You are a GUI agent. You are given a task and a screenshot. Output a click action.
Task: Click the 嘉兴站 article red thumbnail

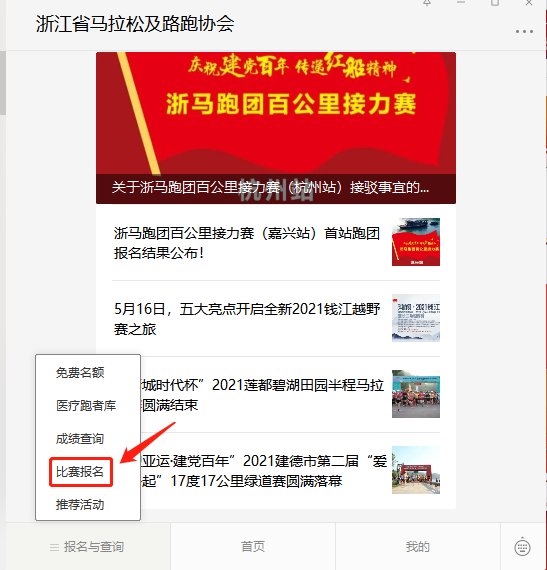pos(416,242)
